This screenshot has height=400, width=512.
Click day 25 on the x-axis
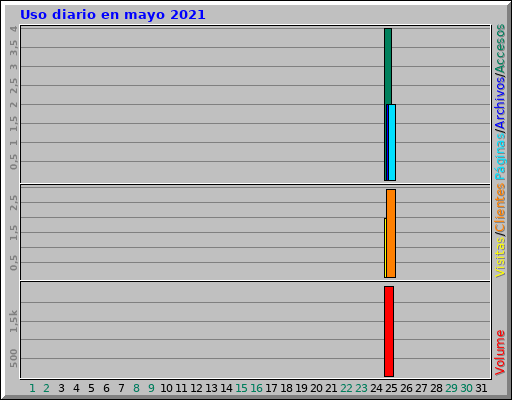(391, 388)
